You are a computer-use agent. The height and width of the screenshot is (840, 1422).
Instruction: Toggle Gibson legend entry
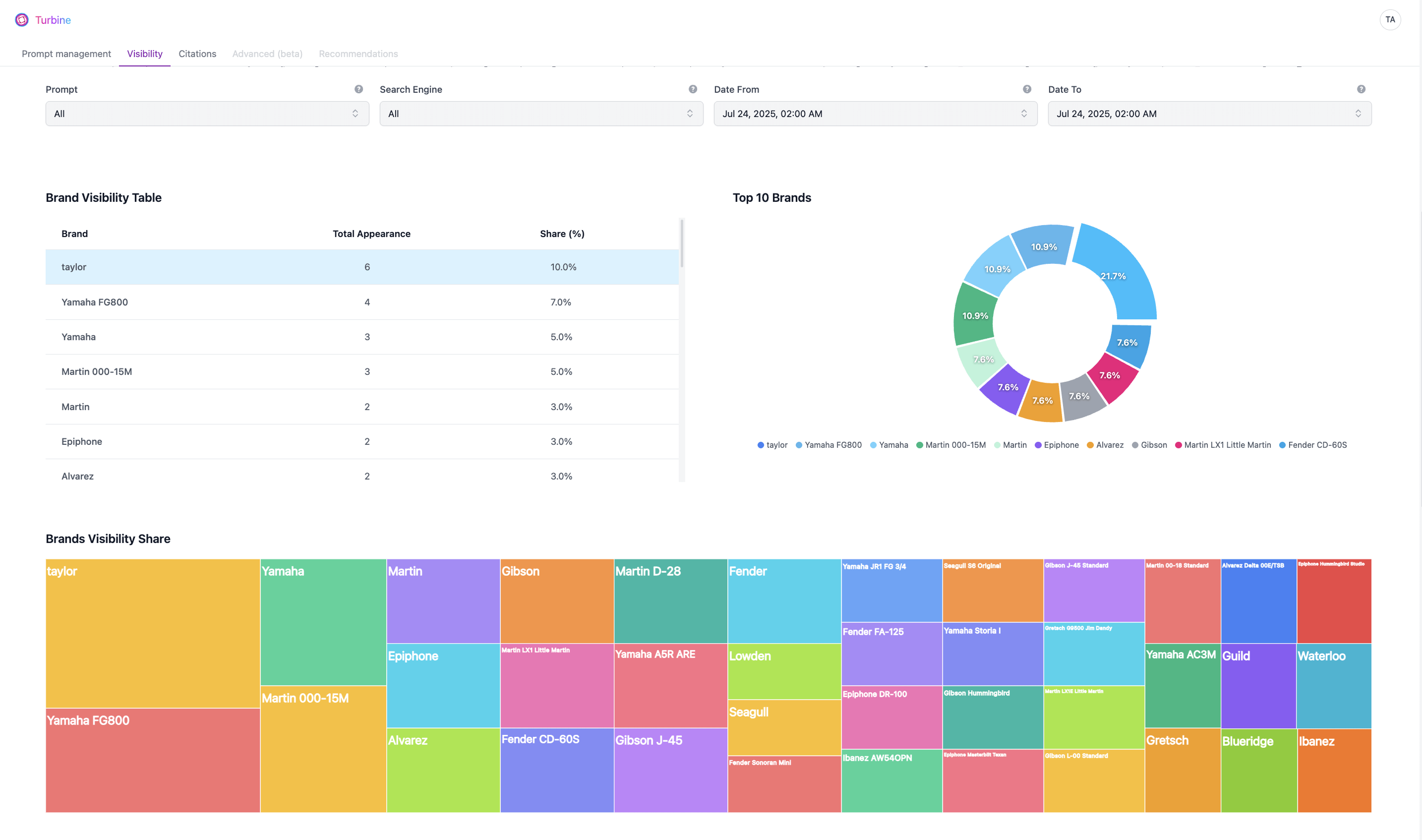click(x=1149, y=445)
